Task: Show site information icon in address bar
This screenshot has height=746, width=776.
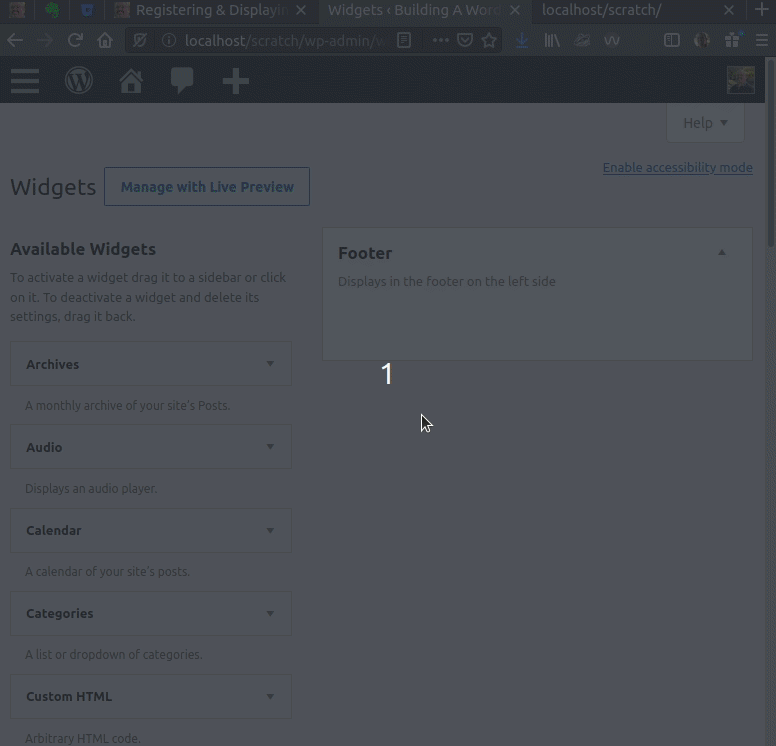Action: 169,40
